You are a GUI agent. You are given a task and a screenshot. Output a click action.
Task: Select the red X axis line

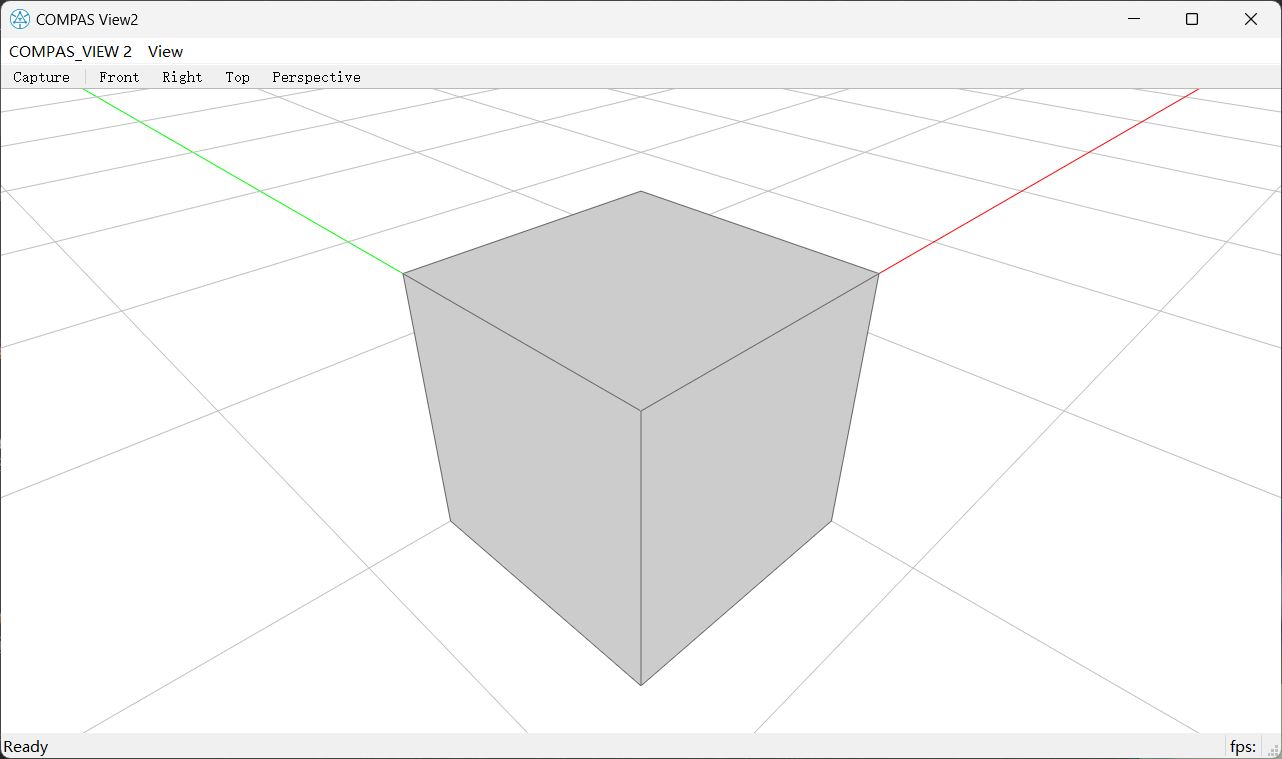tap(1040, 180)
